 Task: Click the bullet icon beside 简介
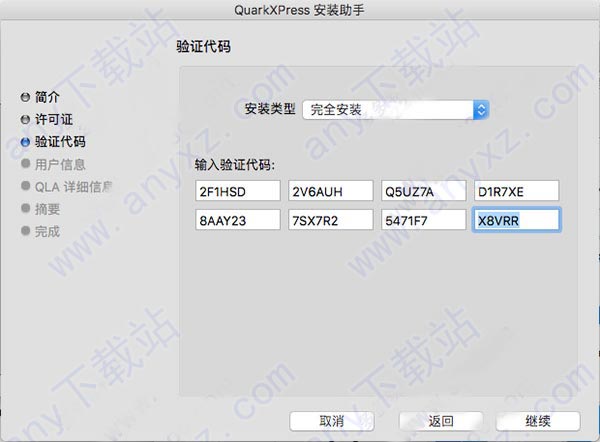click(25, 97)
